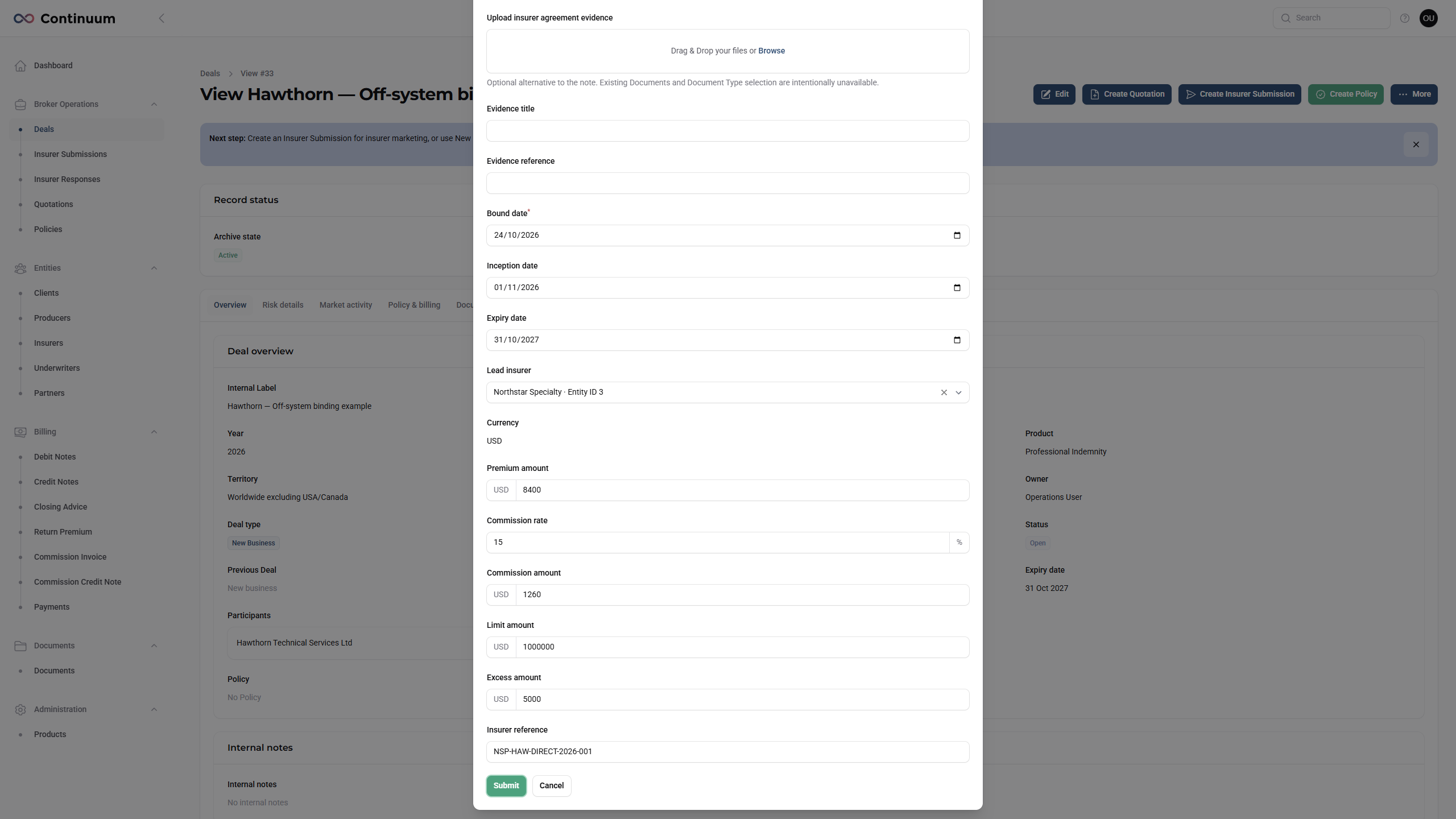Collapse the Billing section chevron
The height and width of the screenshot is (819, 1456).
154,432
